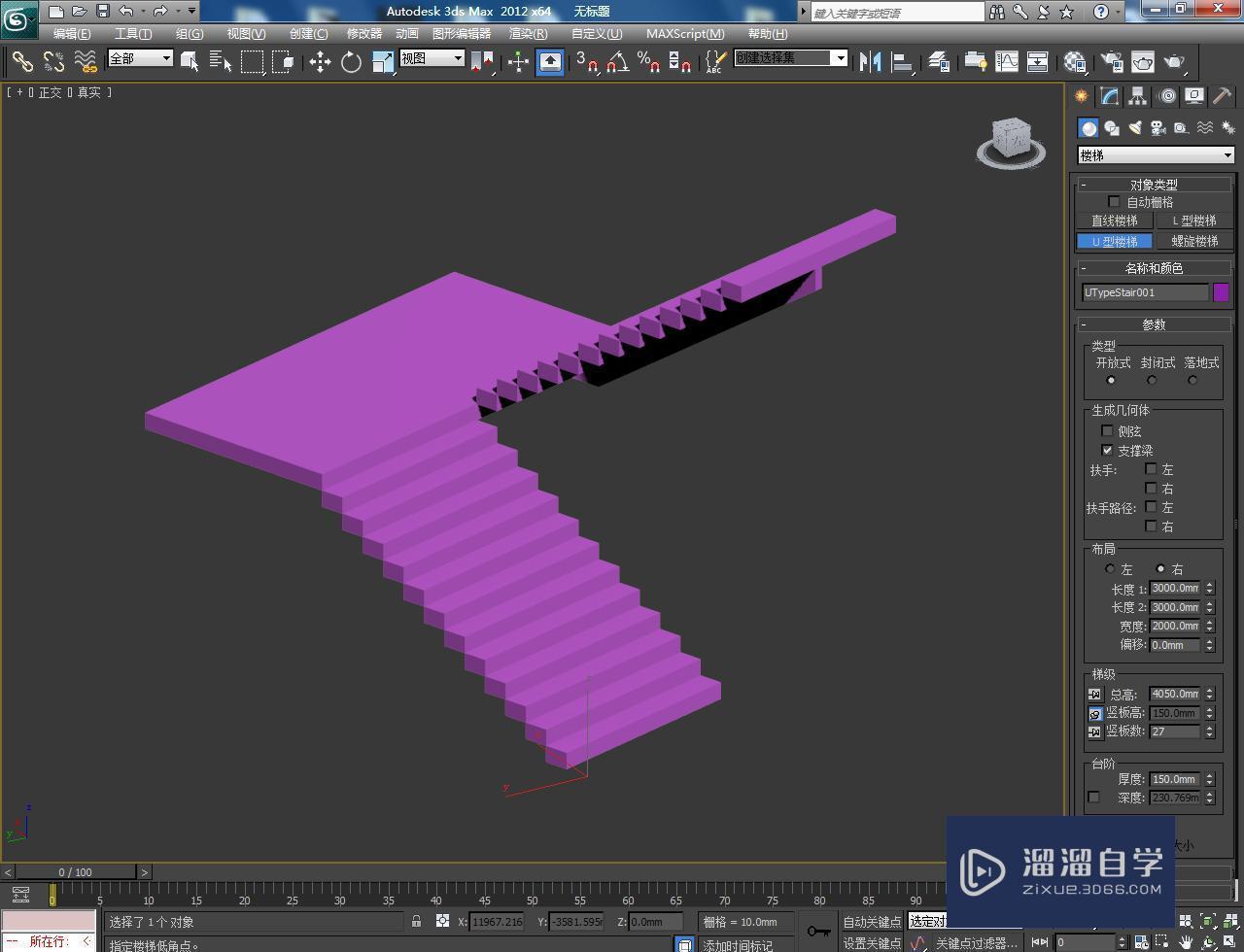Image resolution: width=1244 pixels, height=952 pixels.
Task: Activate the Select and Scale tool
Action: (383, 62)
